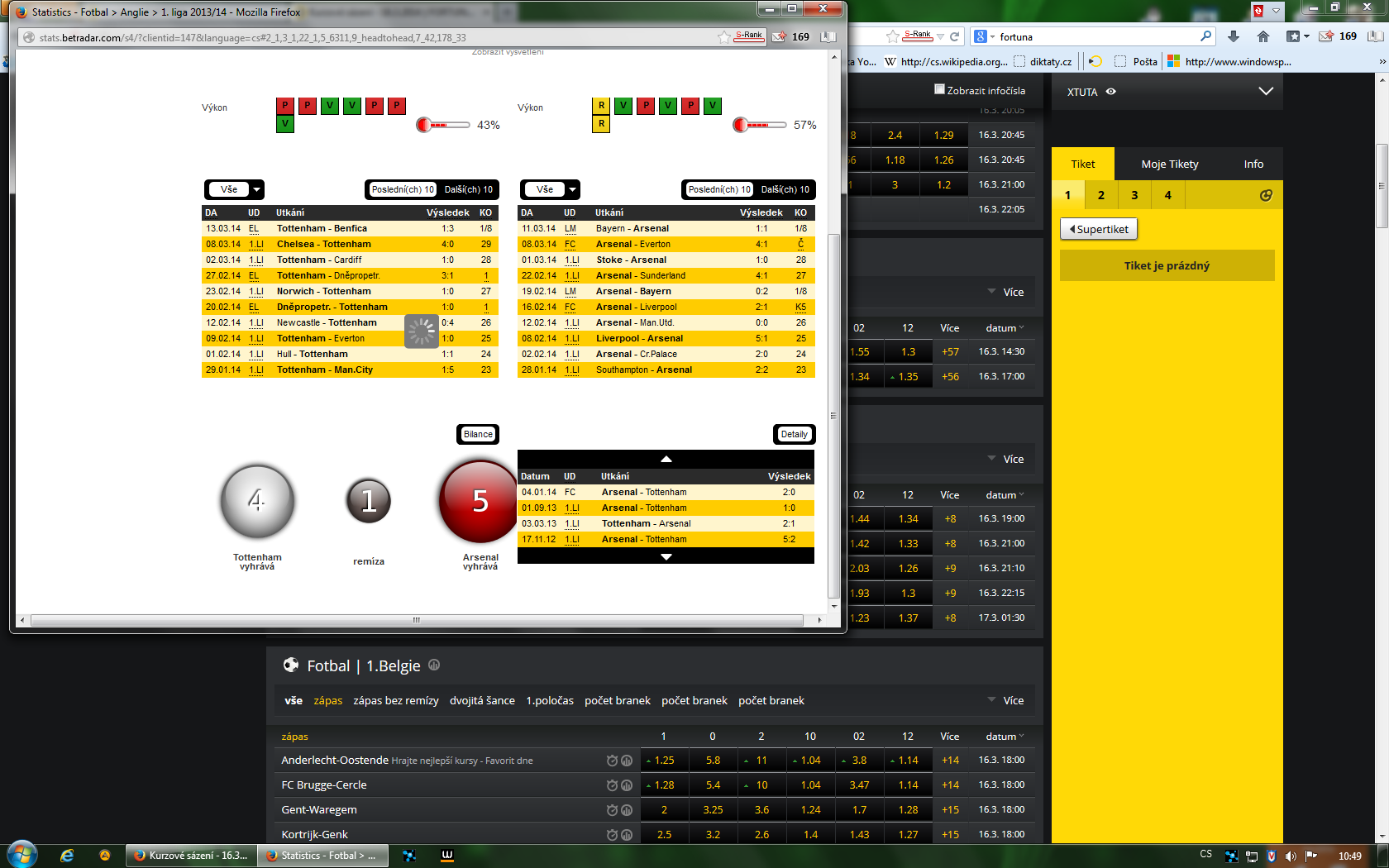Select Další(ch) 10 for Arsenal table
This screenshot has height=868, width=1389.
pos(785,189)
